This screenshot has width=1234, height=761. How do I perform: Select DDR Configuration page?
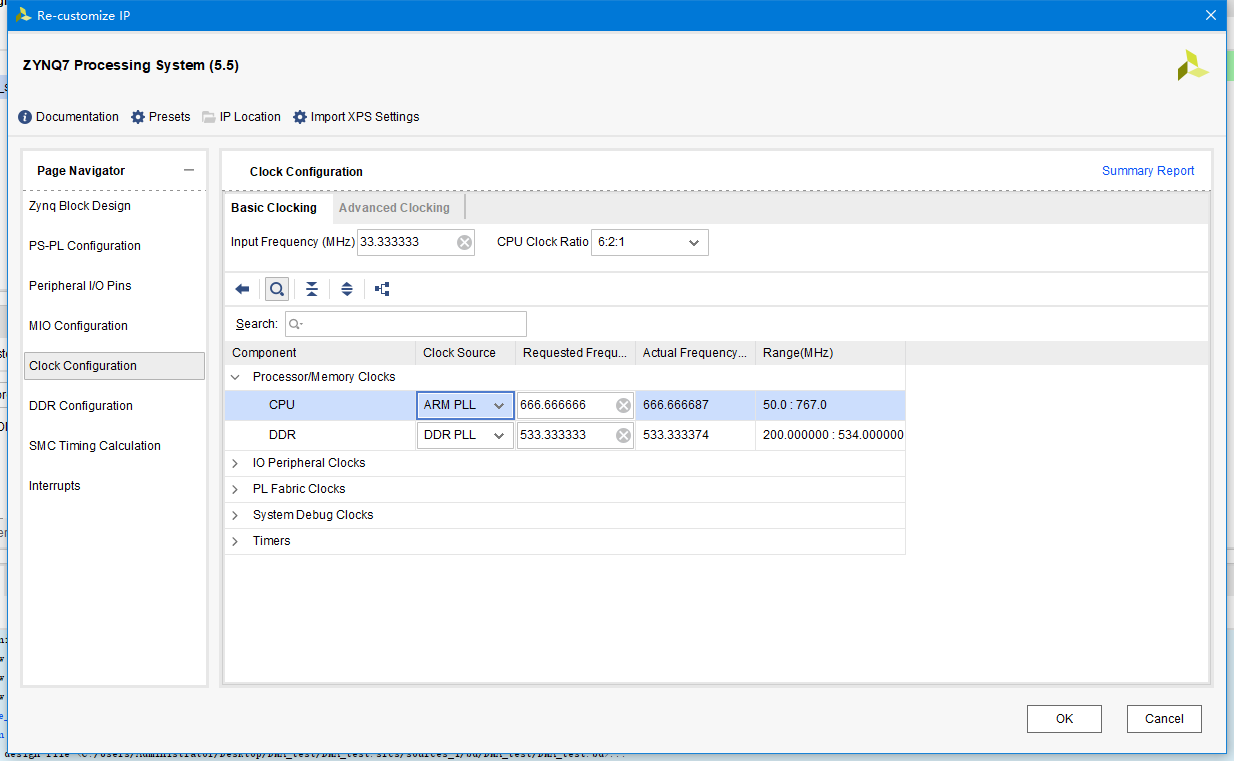point(81,406)
